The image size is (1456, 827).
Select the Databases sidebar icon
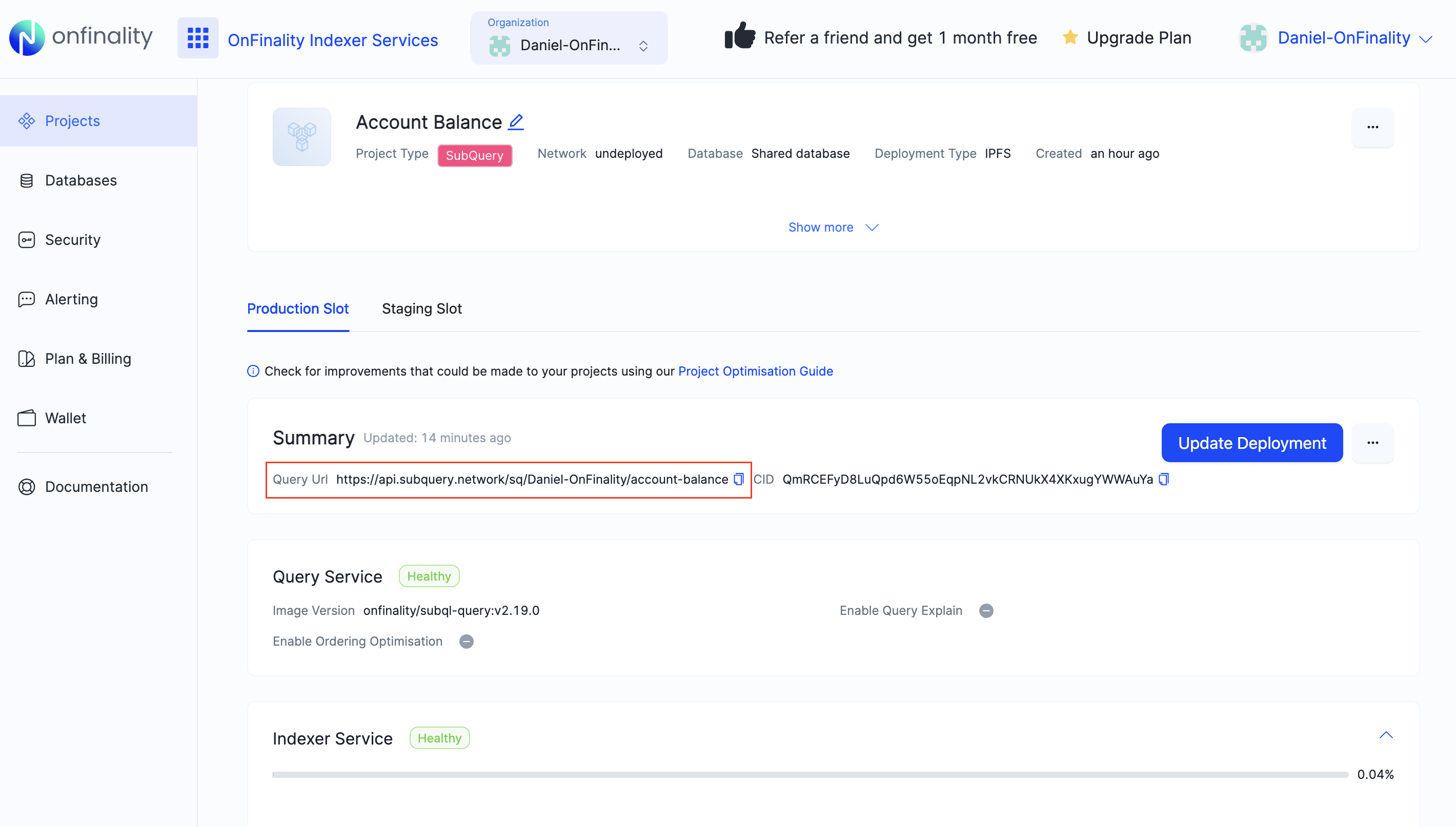(27, 180)
